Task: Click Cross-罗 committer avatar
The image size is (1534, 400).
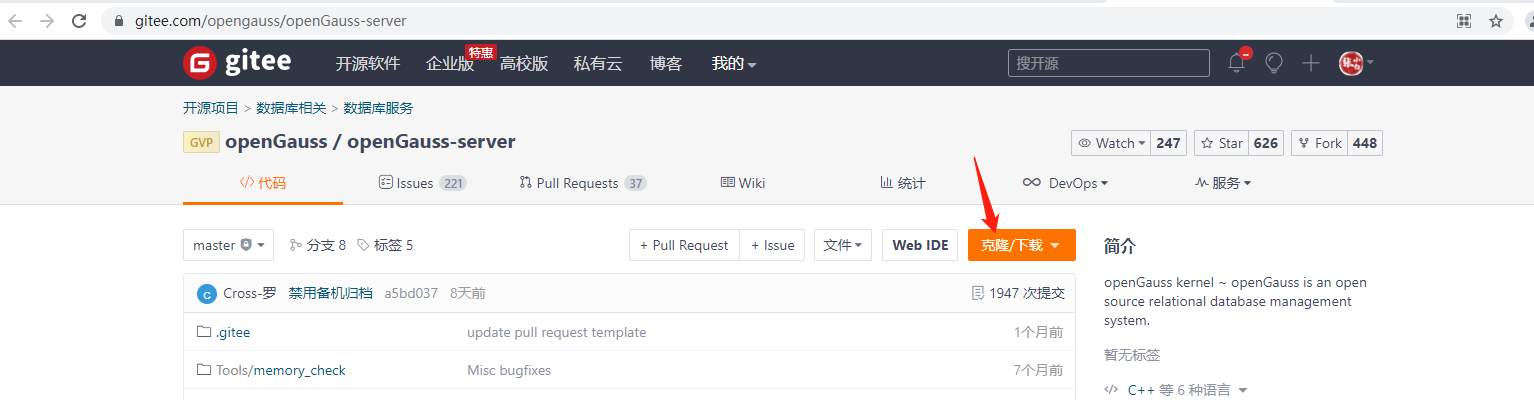Action: 207,294
